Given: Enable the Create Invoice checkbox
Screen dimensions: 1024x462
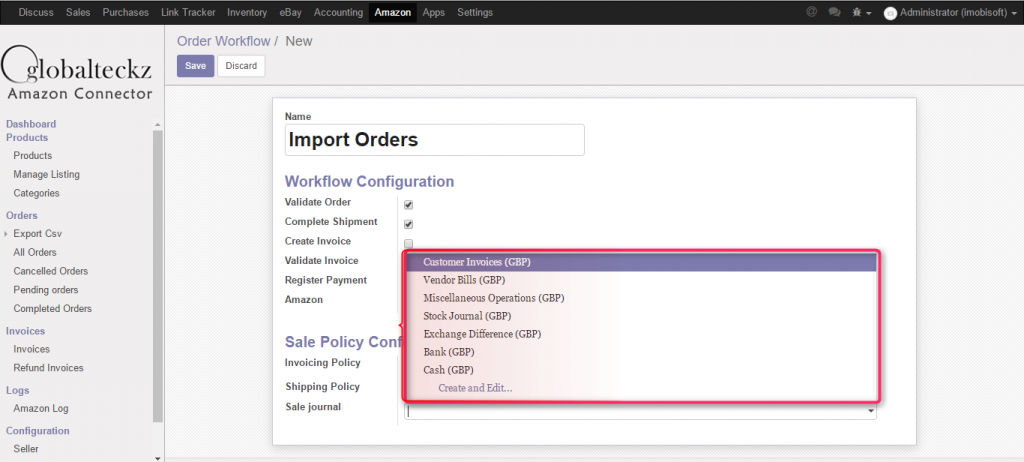Looking at the screenshot, I should pyautogui.click(x=408, y=243).
